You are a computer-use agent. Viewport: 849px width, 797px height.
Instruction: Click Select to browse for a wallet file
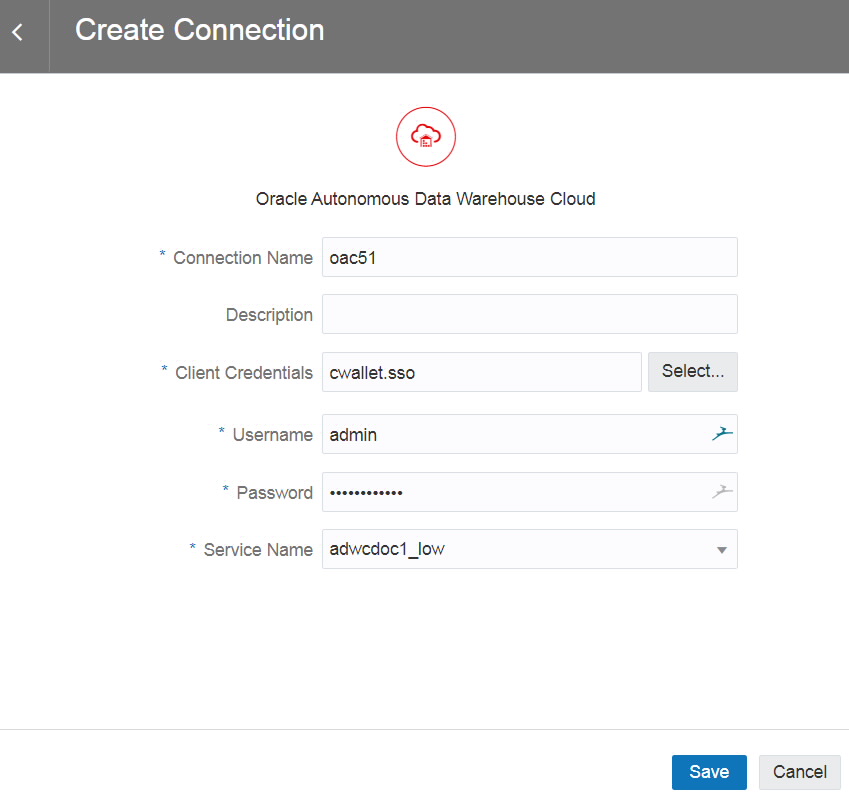click(692, 371)
